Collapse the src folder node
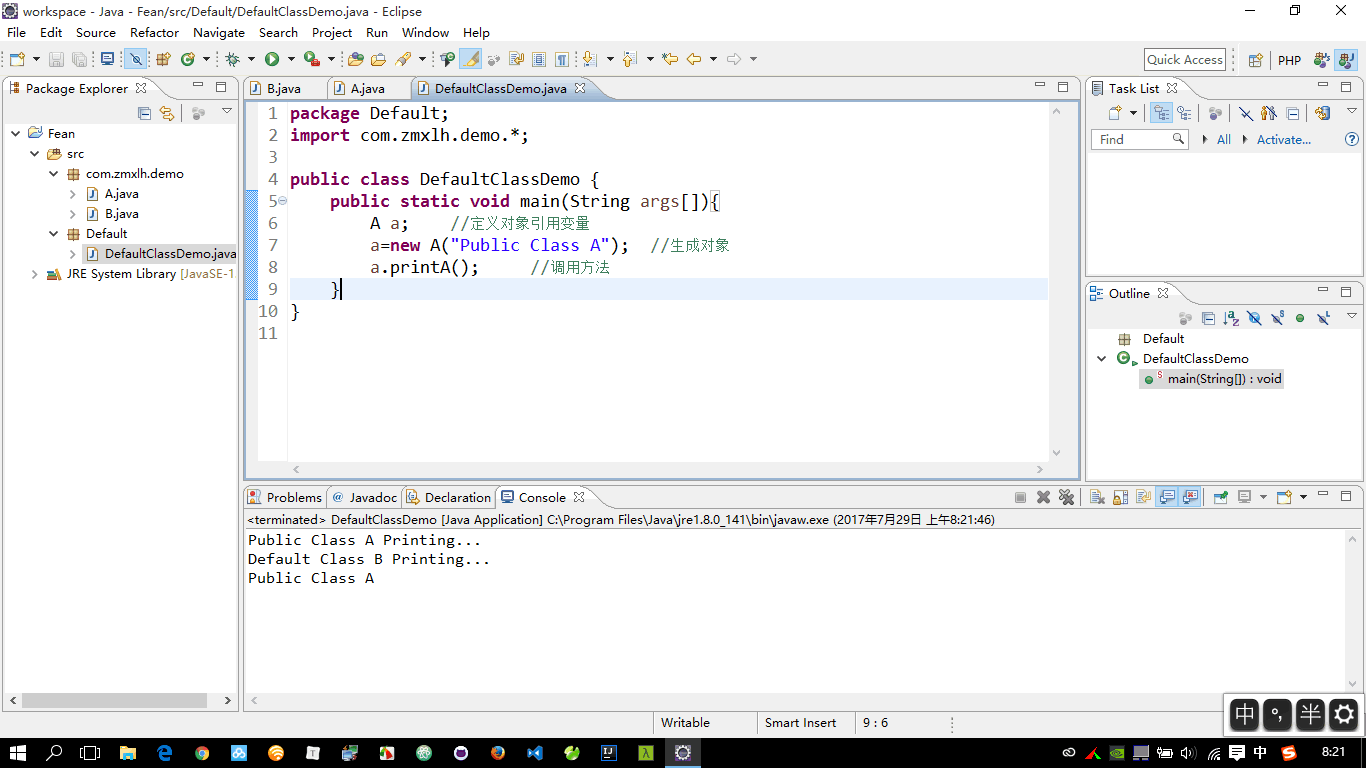 pos(35,154)
